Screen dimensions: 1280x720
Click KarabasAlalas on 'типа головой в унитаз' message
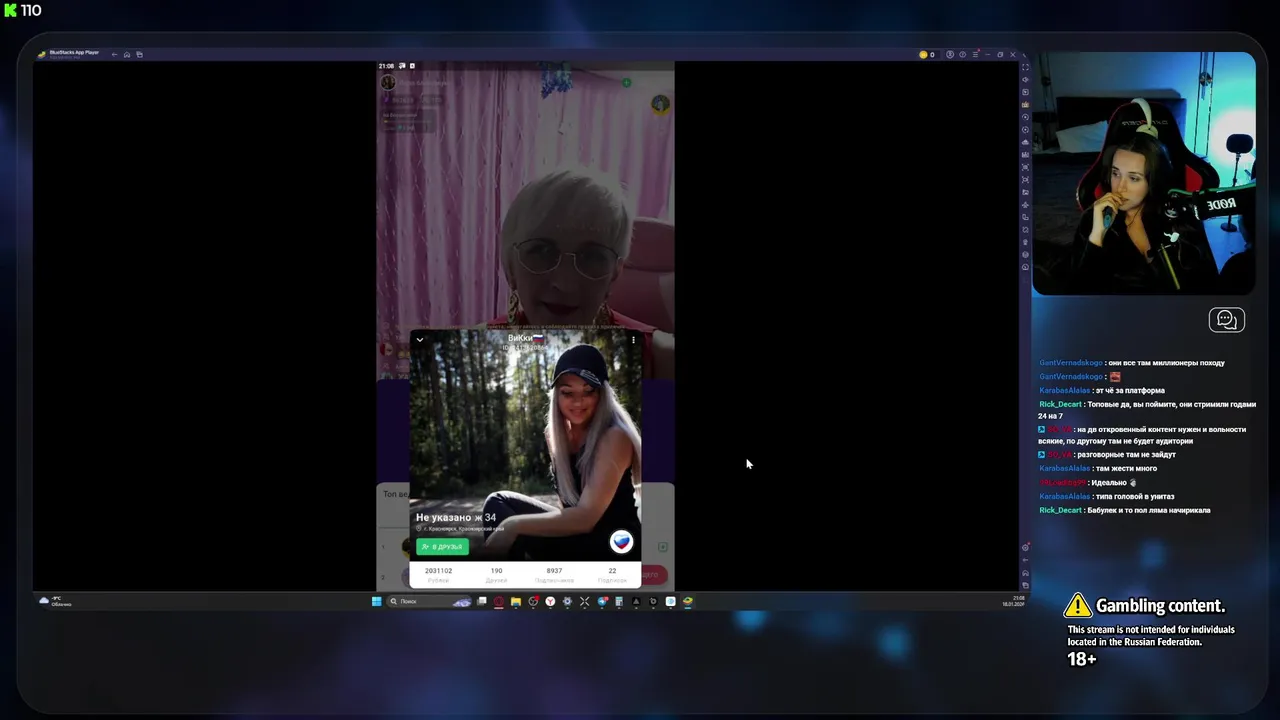tap(1064, 496)
